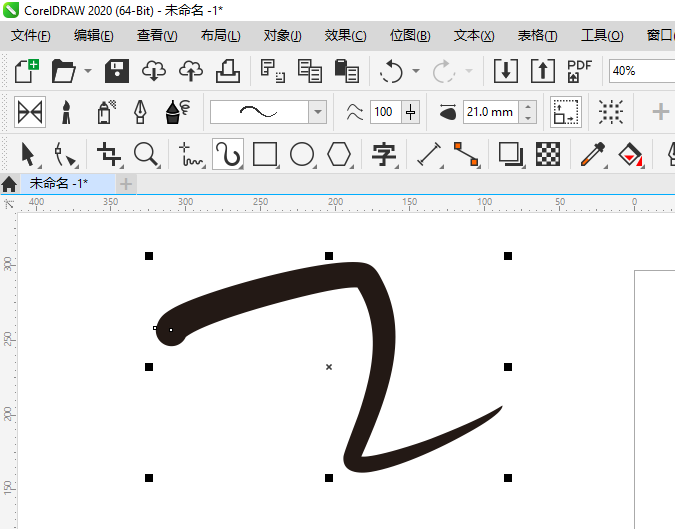The image size is (675, 529).
Task: Toggle the Preset artistic media mode
Action: [29, 112]
